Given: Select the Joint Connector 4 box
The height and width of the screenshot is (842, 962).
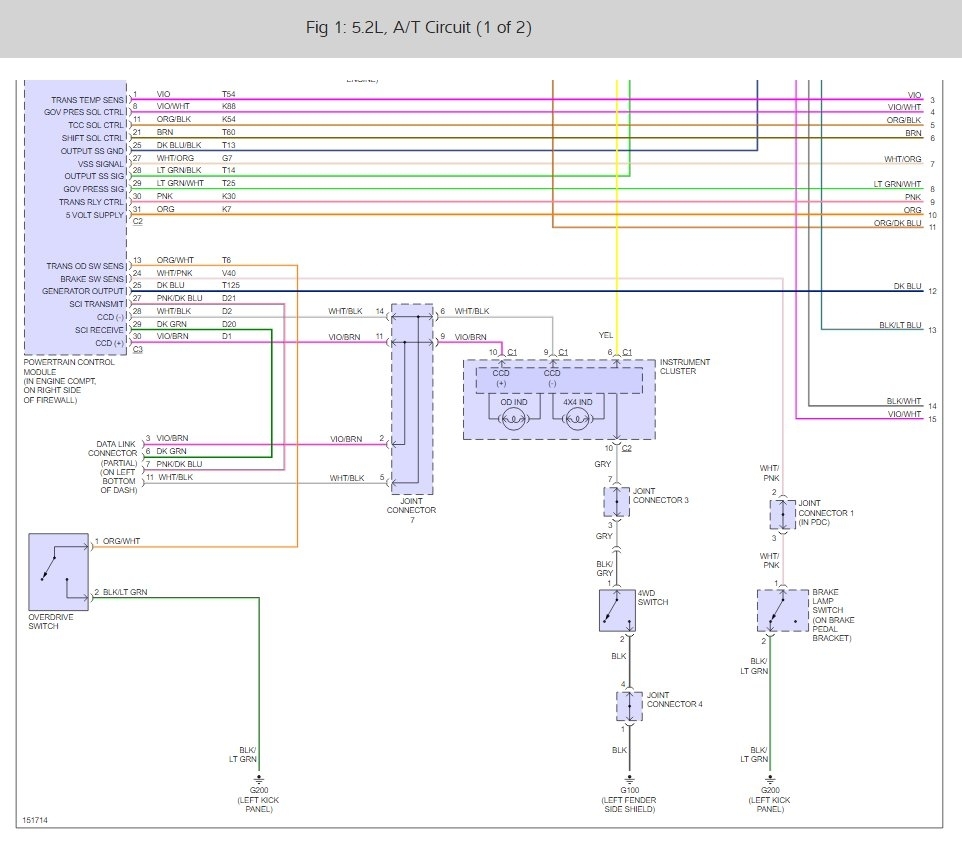Looking at the screenshot, I should (629, 706).
